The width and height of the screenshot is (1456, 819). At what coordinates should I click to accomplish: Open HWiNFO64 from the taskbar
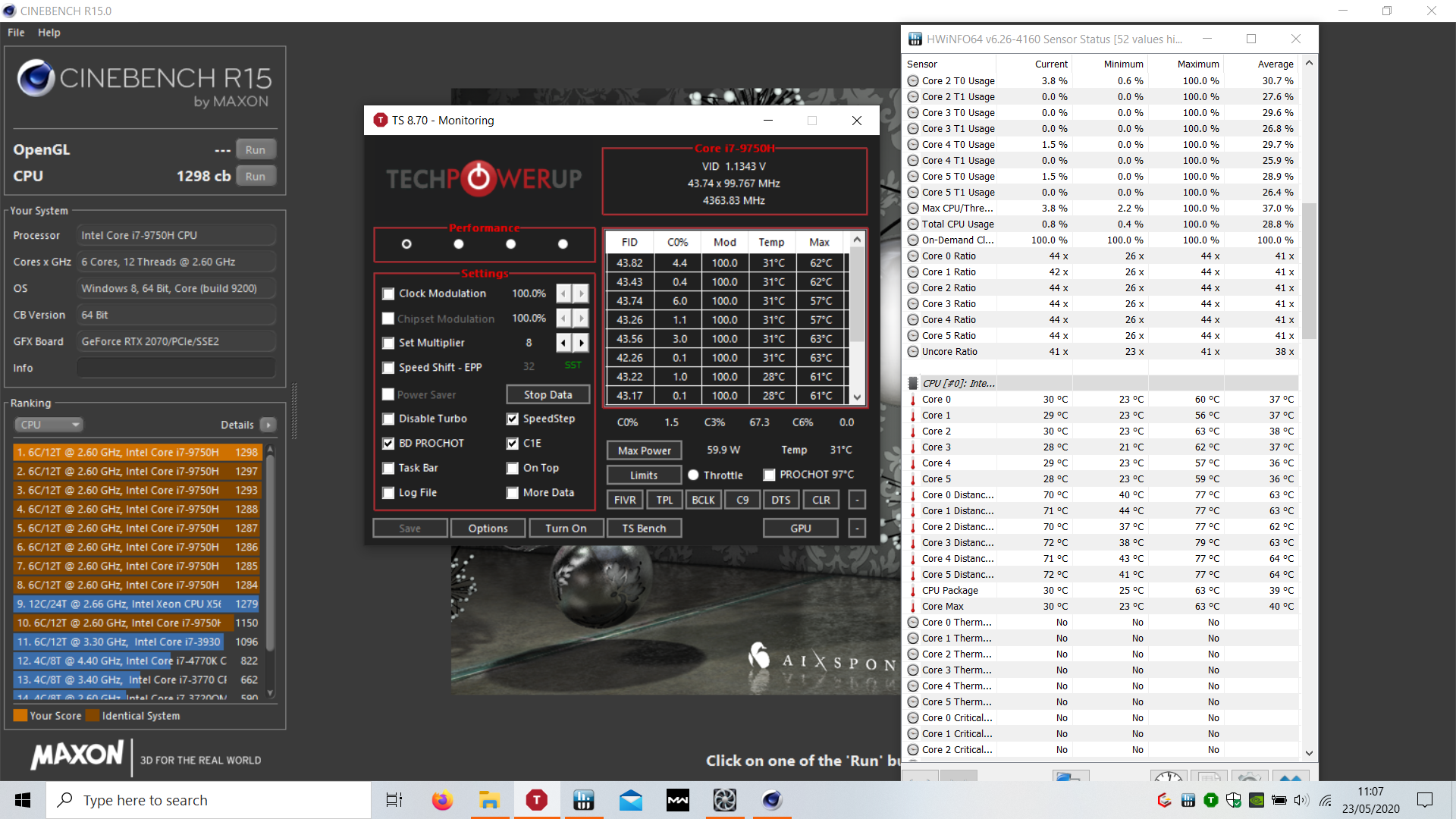(x=583, y=800)
